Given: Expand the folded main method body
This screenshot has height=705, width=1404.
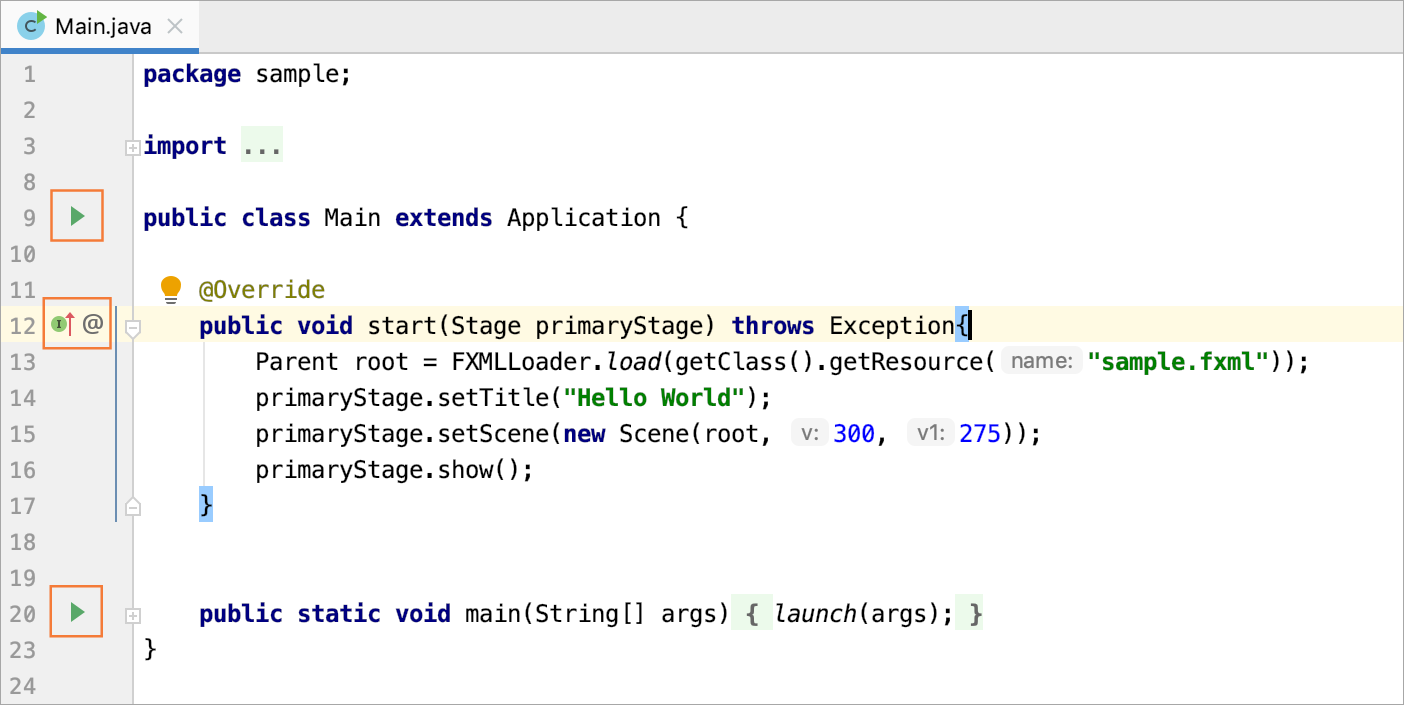Looking at the screenshot, I should tap(132, 615).
